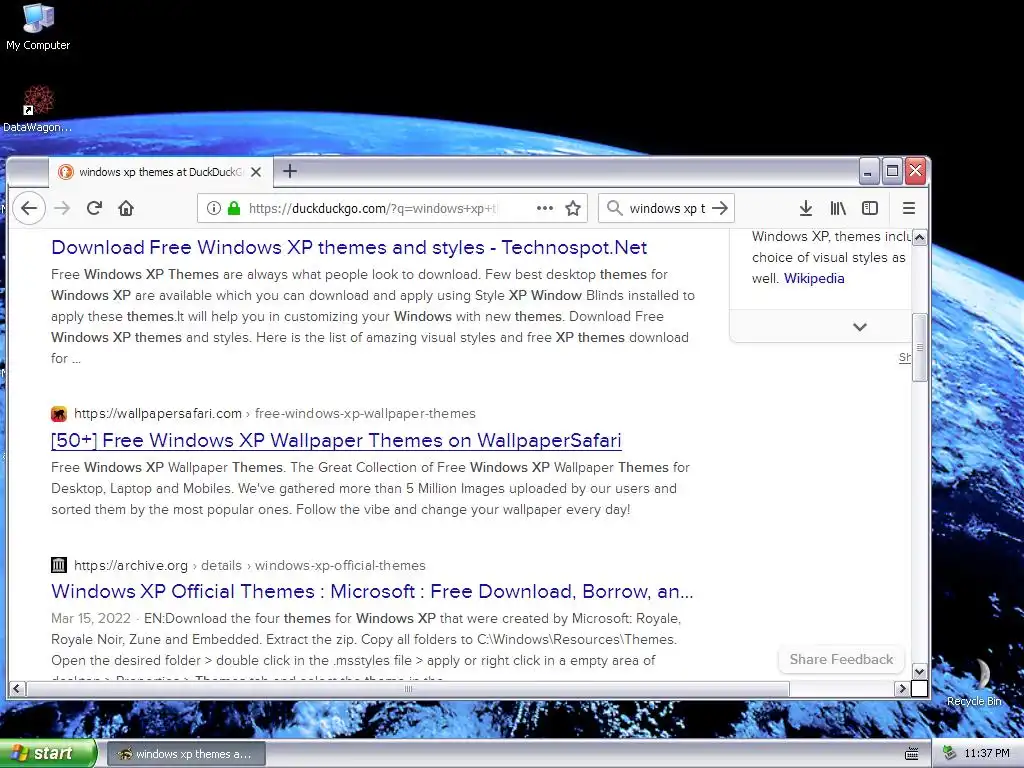
Task: Bookmark this page with the star icon
Action: pyautogui.click(x=573, y=208)
